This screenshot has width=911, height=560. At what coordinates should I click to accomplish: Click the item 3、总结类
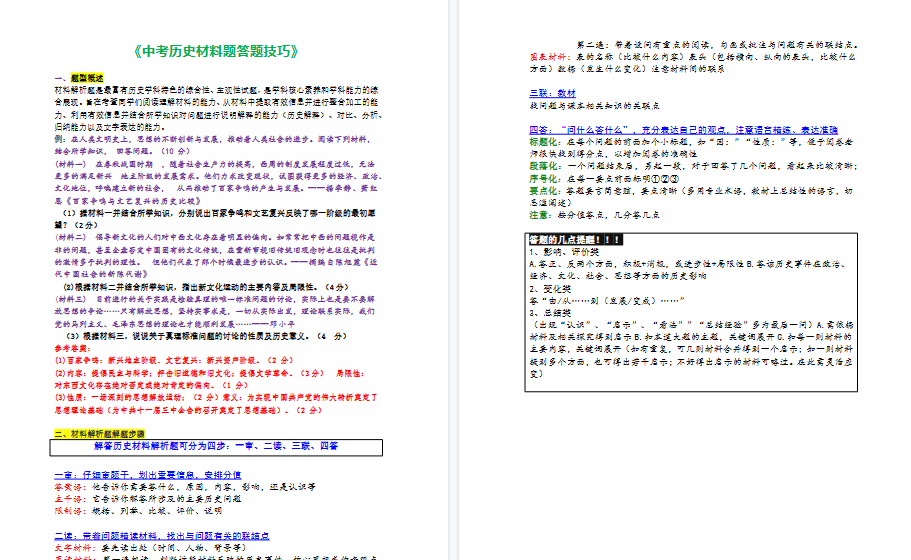550,313
